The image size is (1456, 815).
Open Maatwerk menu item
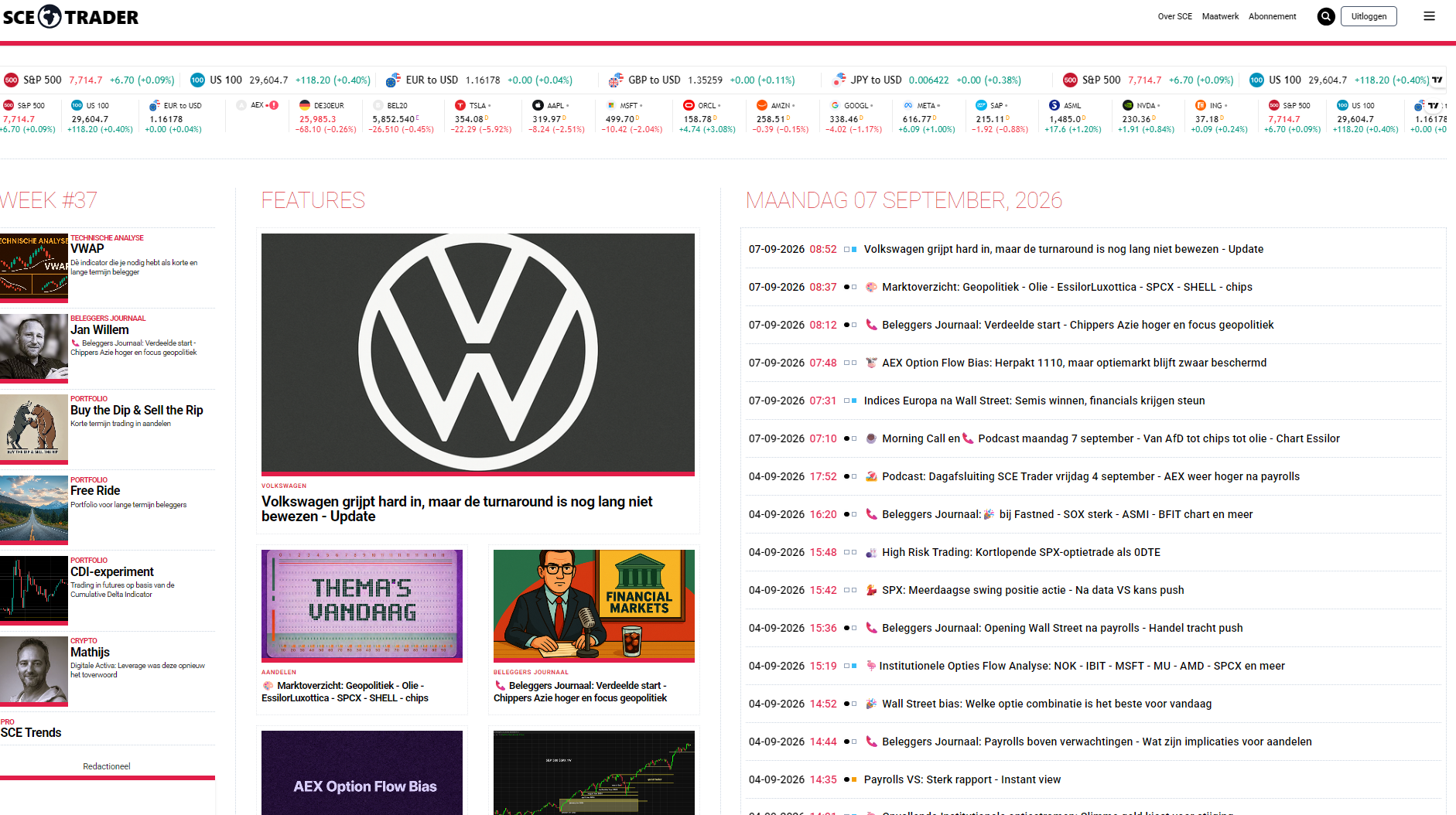(x=1220, y=16)
